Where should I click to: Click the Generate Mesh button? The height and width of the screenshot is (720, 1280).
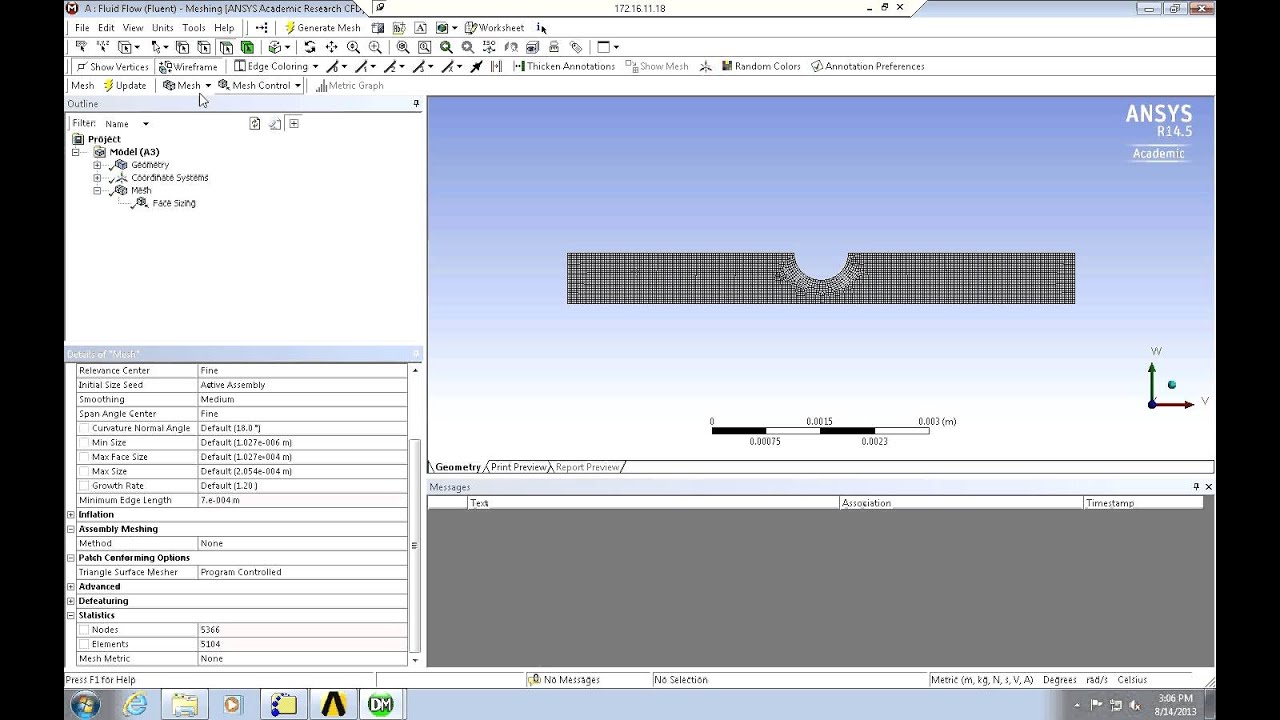coord(322,28)
